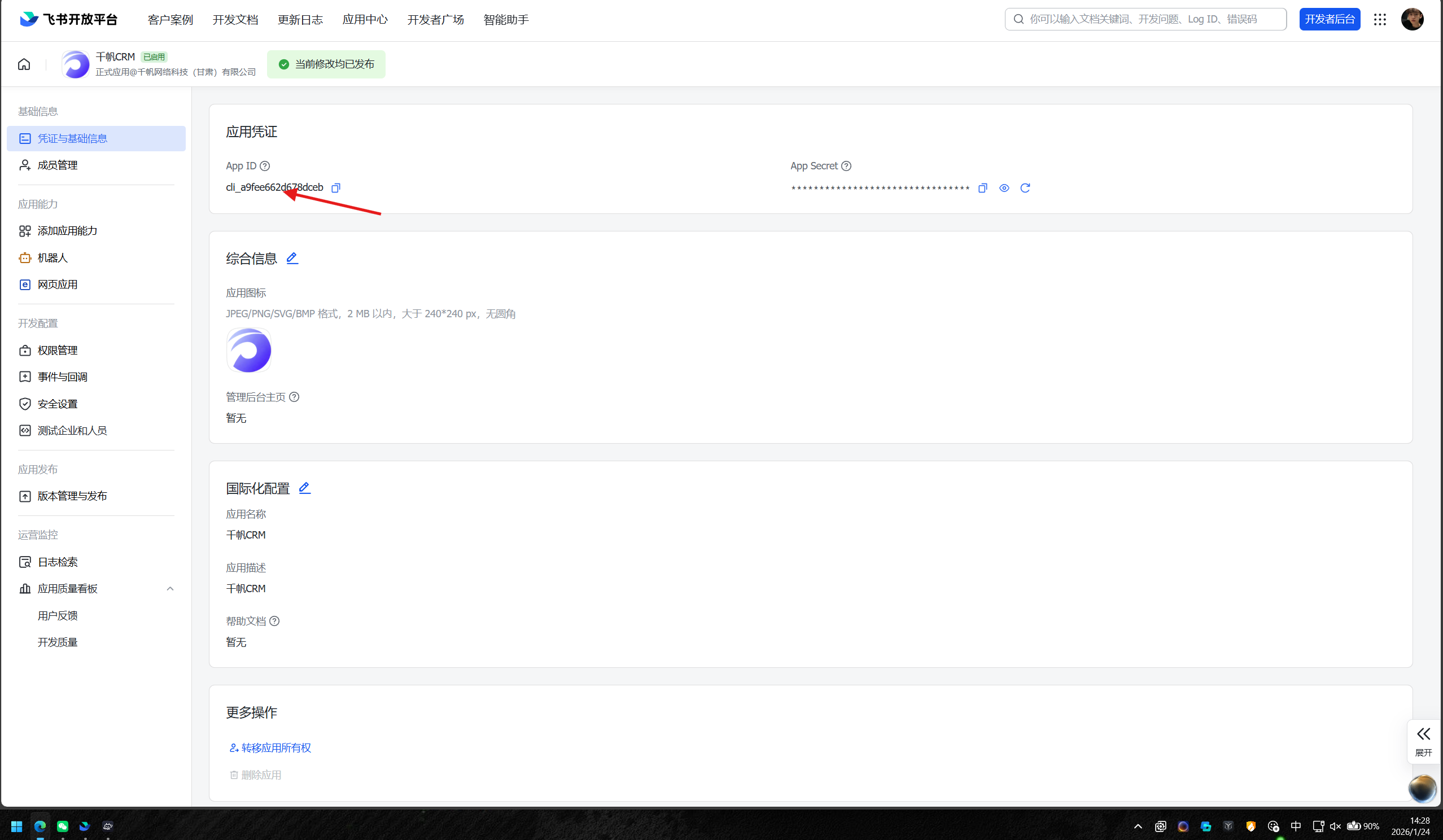Viewport: 1443px width, 840px height.
Task: Click 开发者后台 button
Action: (x=1329, y=19)
